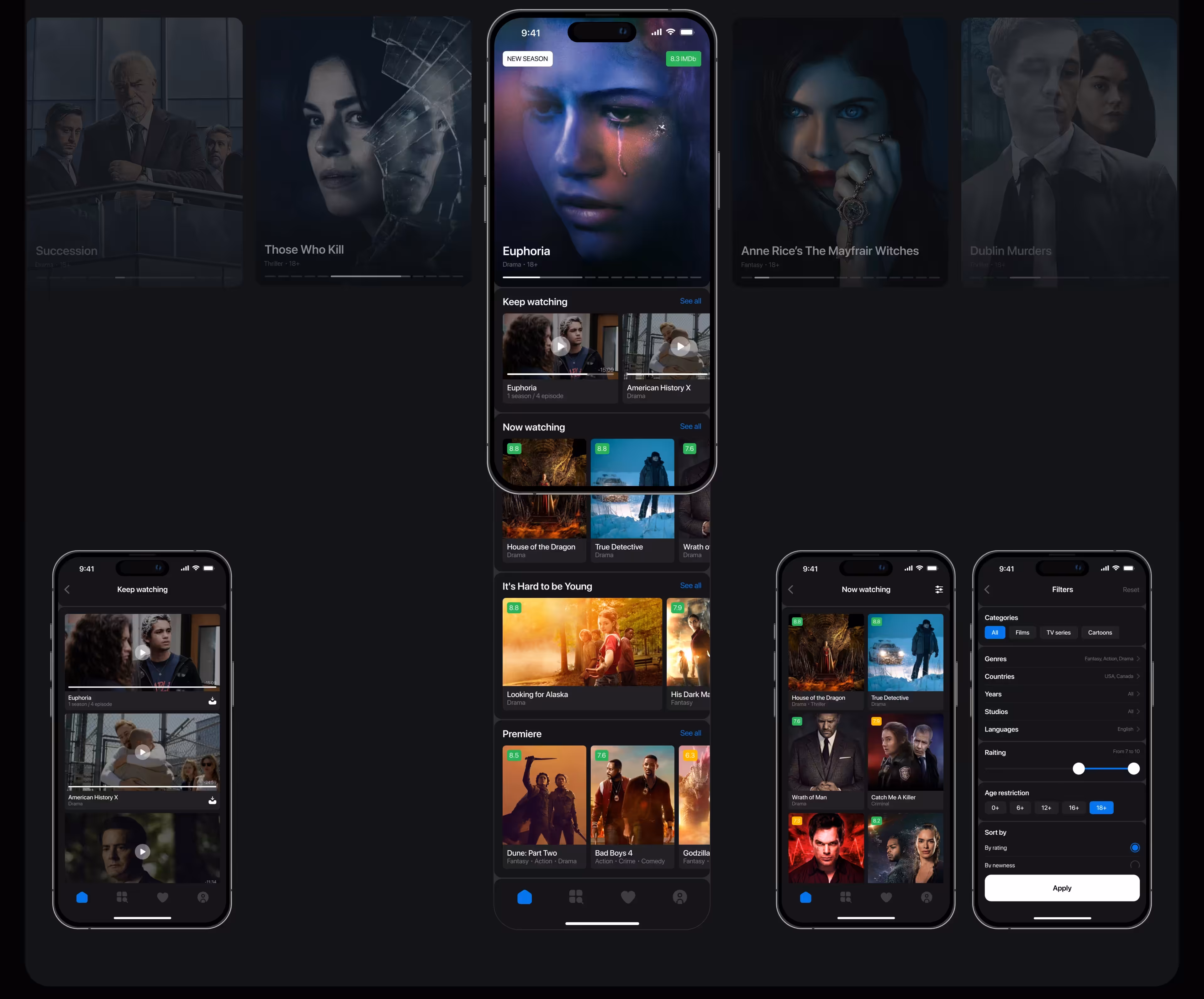
Task: Tap Home icon in main phone tab bar
Action: coord(524,897)
